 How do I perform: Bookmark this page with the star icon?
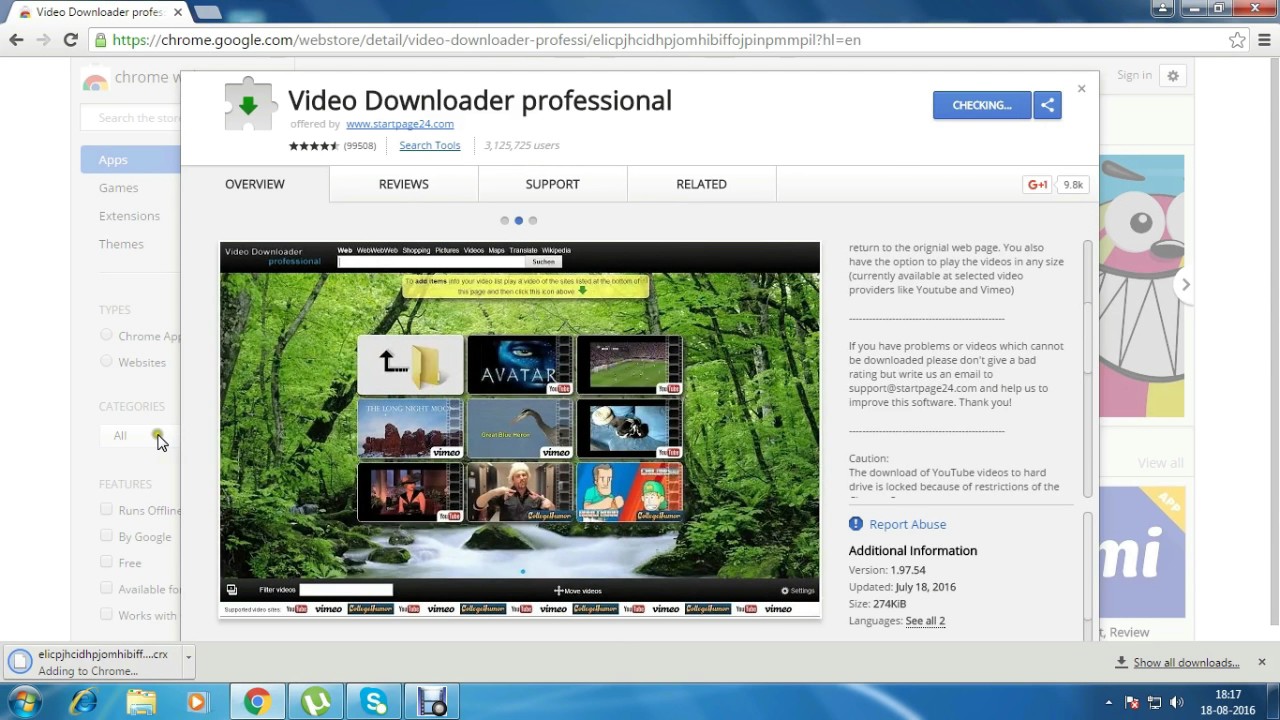[1237, 40]
